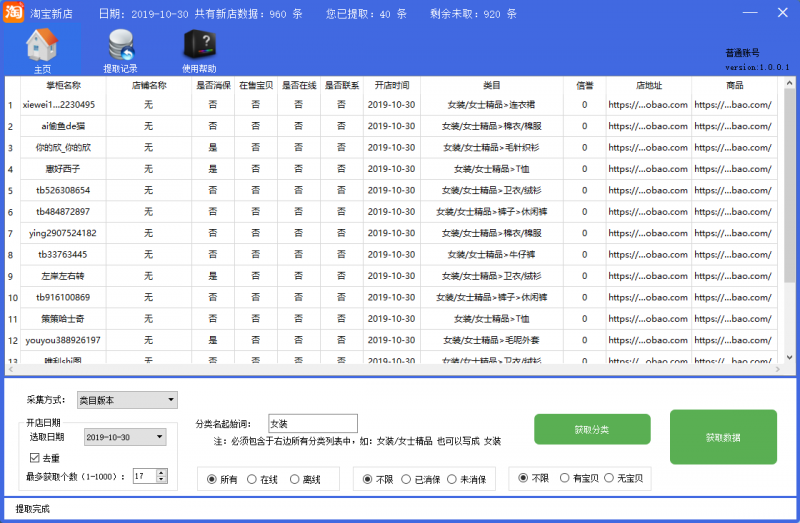Sort by the 开店时间 column header
This screenshot has height=523, width=800.
pos(391,86)
